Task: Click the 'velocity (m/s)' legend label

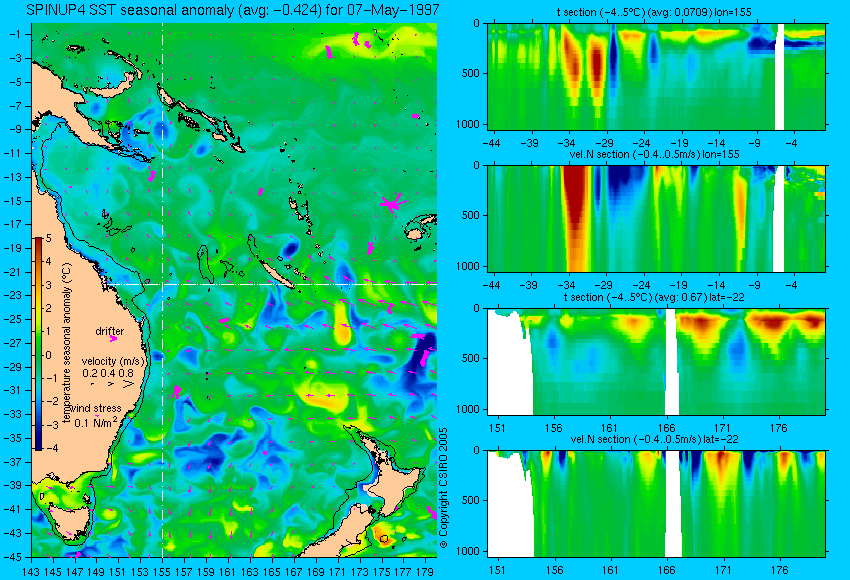Action: click(113, 361)
